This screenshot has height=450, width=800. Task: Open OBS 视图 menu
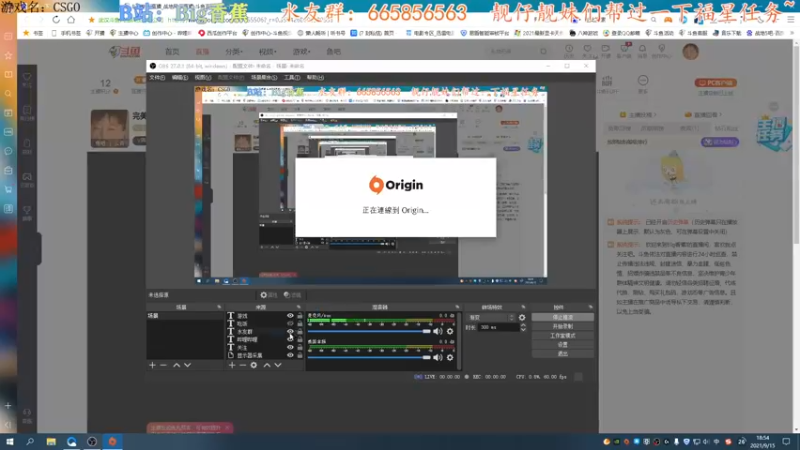[203, 78]
